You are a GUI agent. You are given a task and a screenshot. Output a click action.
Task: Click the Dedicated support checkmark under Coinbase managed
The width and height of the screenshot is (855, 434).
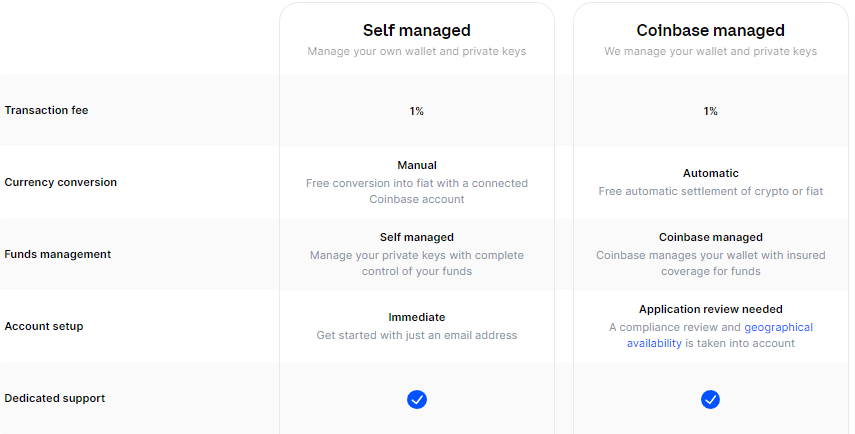710,399
